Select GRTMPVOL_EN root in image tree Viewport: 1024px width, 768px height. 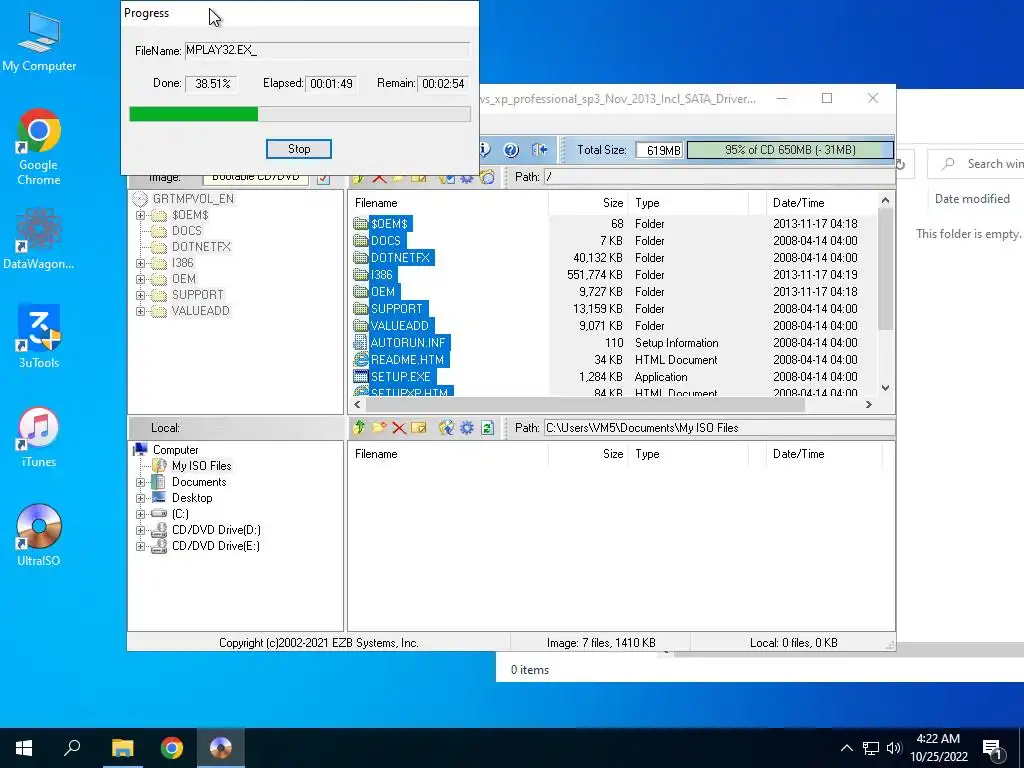(193, 199)
